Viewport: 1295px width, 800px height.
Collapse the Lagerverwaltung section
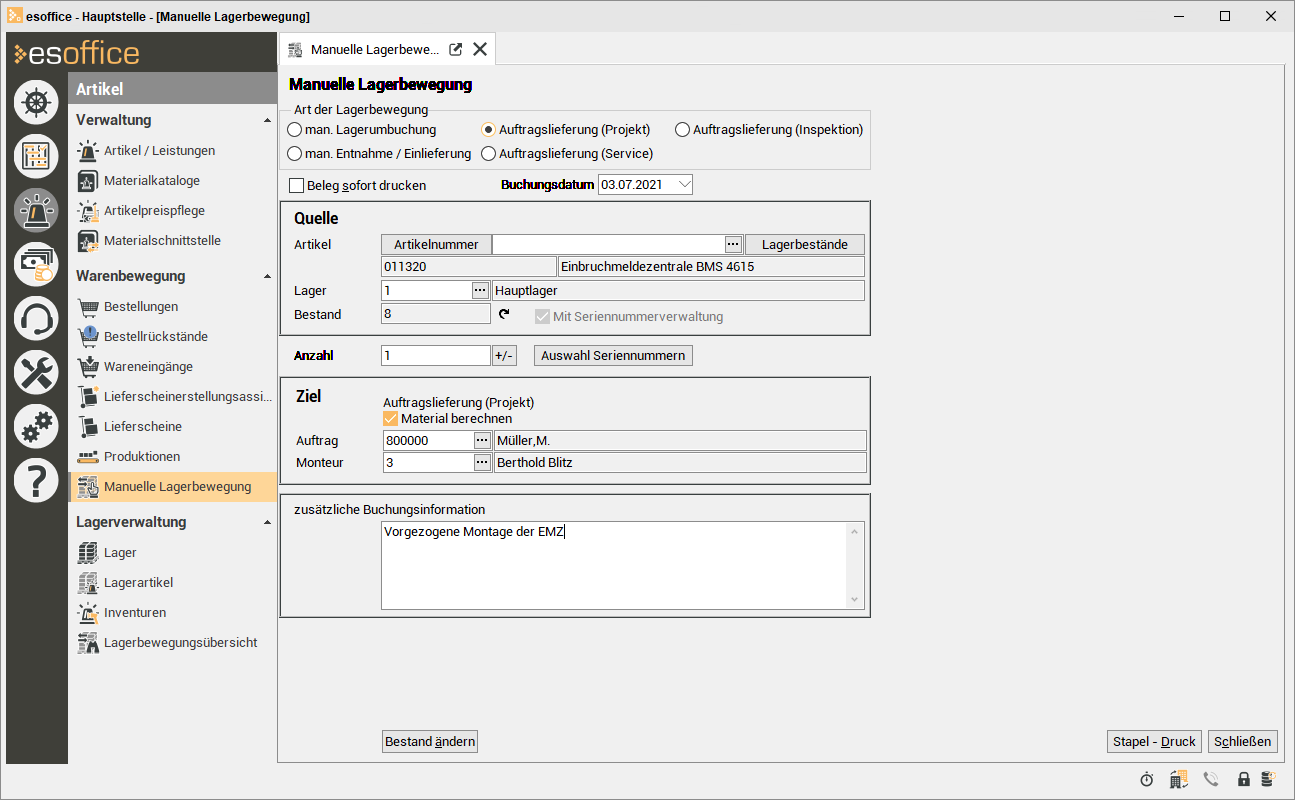coord(267,523)
